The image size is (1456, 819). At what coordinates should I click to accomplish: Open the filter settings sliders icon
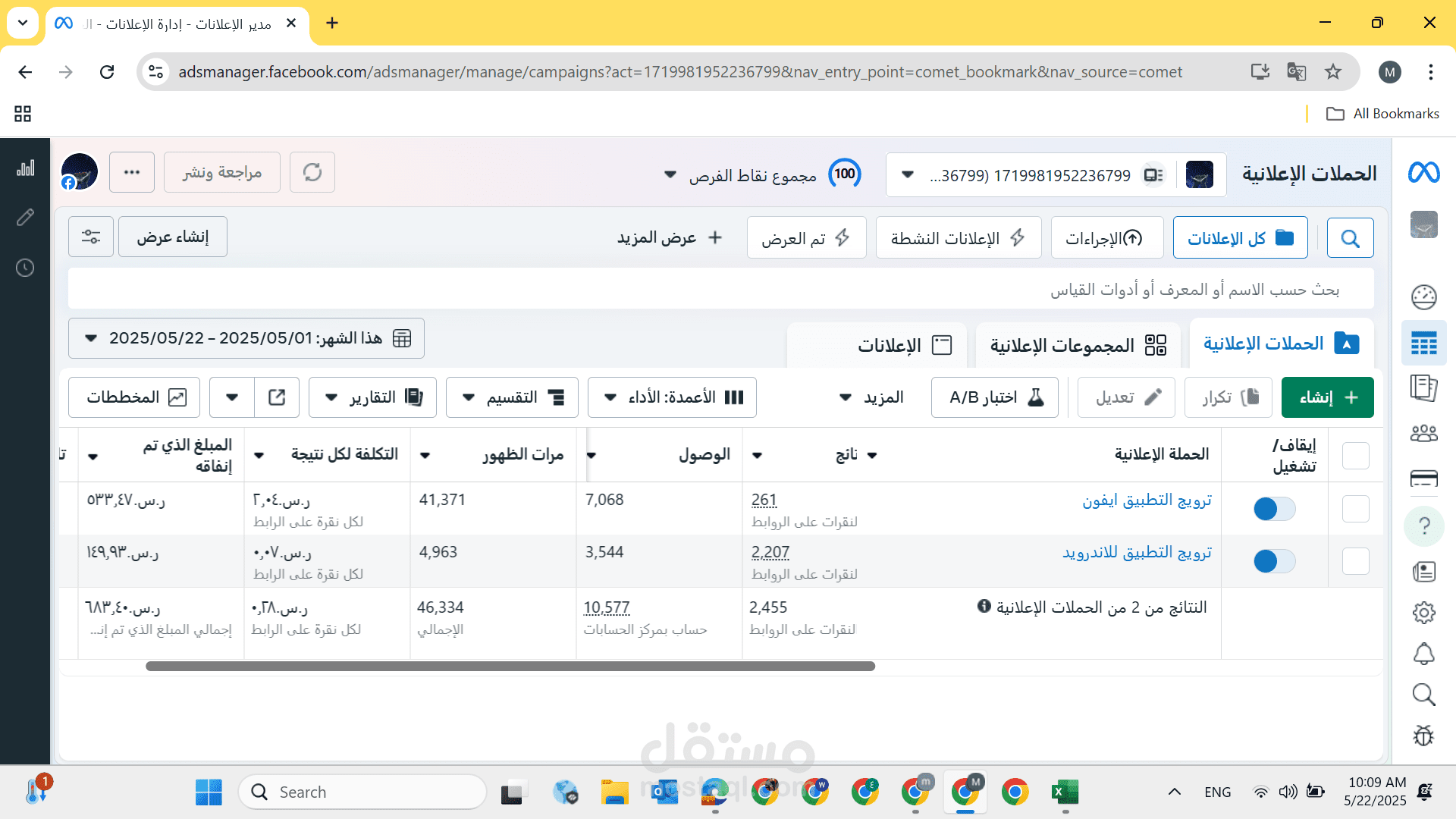pyautogui.click(x=91, y=237)
